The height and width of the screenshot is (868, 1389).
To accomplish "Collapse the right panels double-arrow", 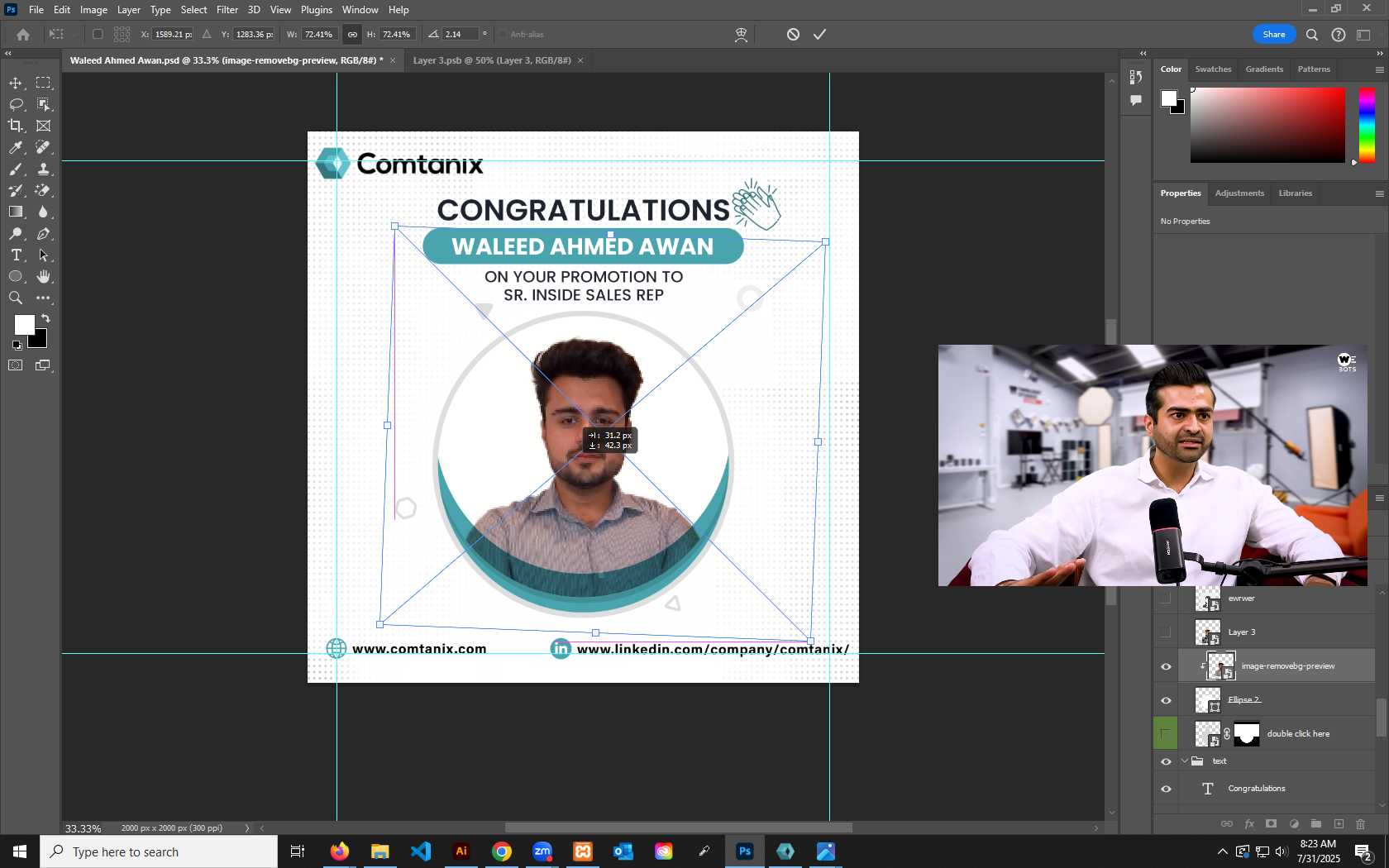I will 1379,53.
